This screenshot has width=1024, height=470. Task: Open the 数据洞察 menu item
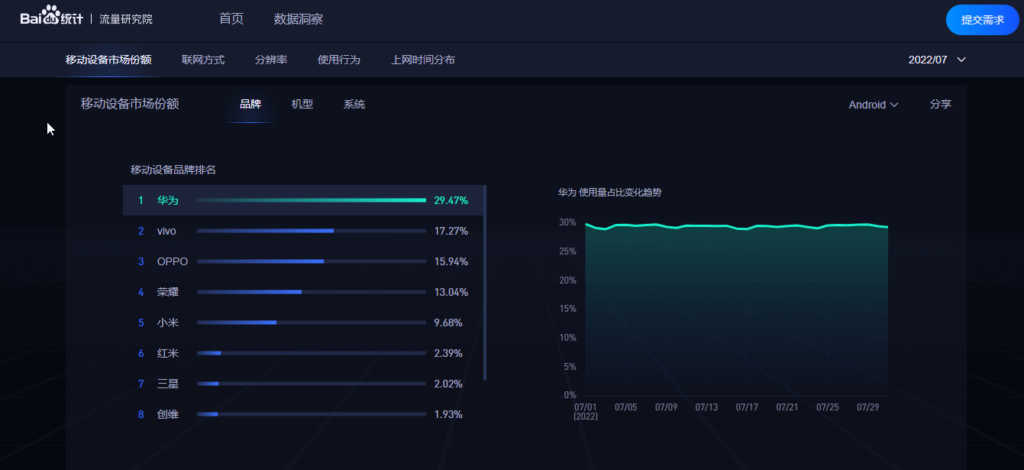coord(298,19)
